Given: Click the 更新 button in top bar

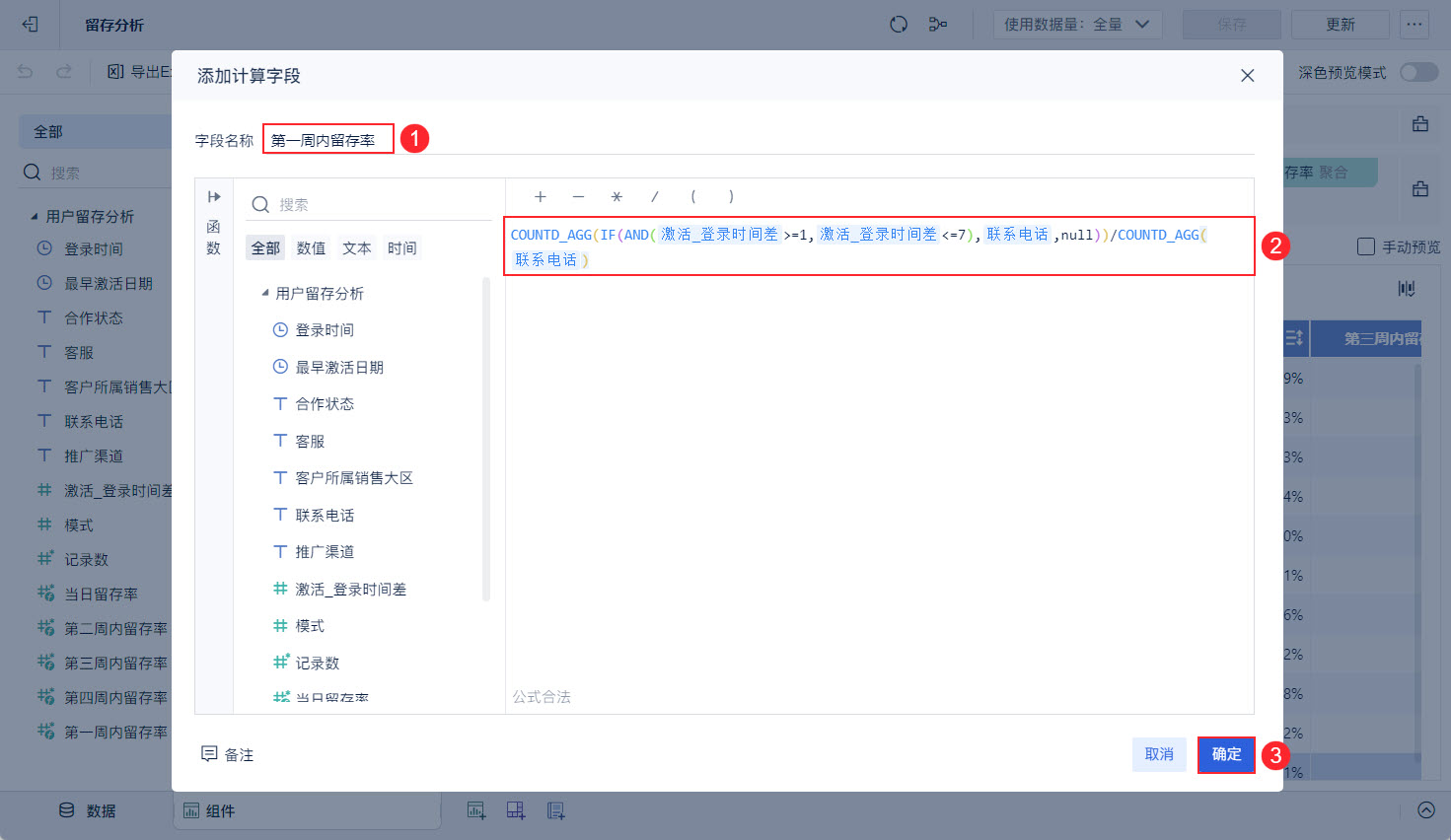Looking at the screenshot, I should click(1341, 25).
